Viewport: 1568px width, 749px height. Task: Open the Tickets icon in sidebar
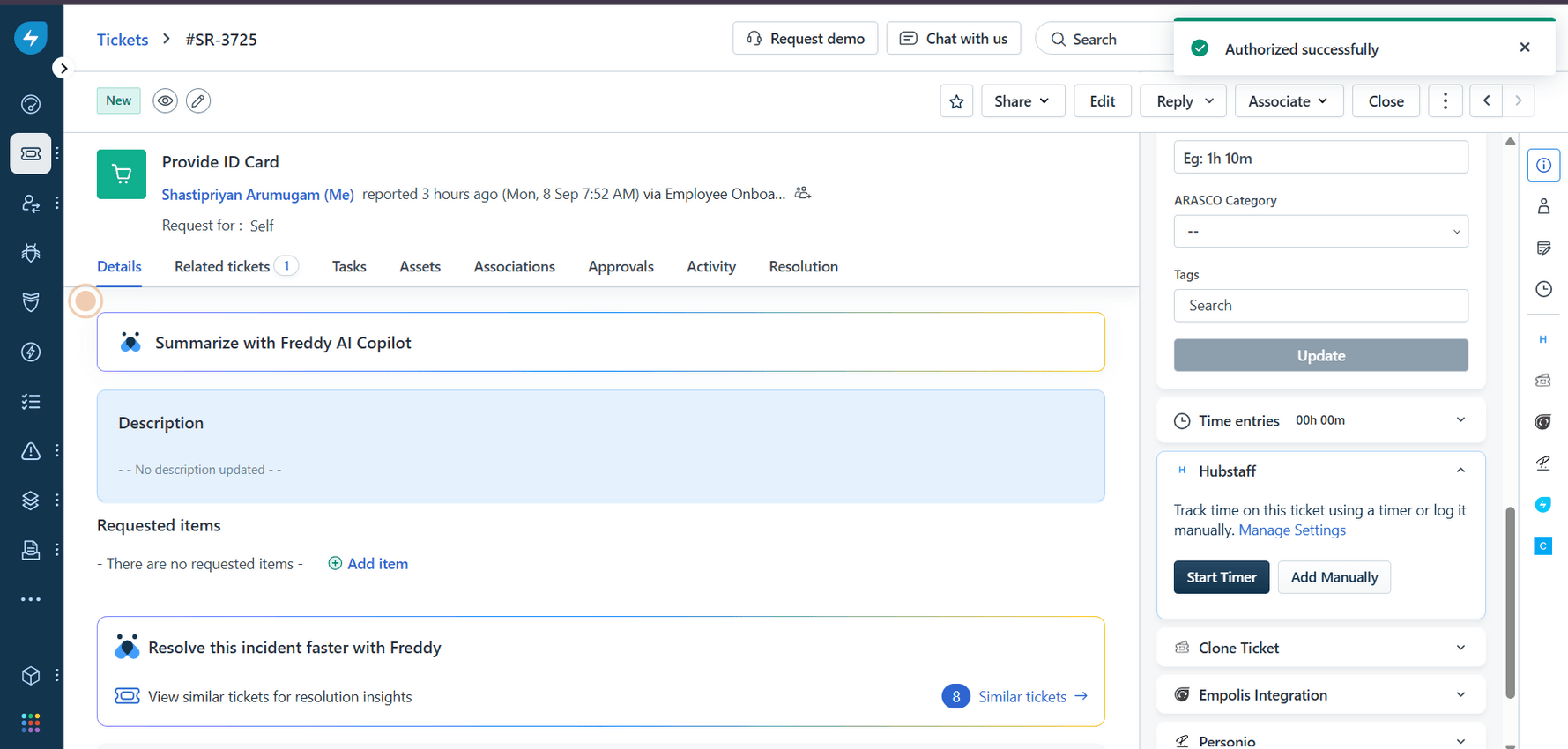[x=31, y=153]
